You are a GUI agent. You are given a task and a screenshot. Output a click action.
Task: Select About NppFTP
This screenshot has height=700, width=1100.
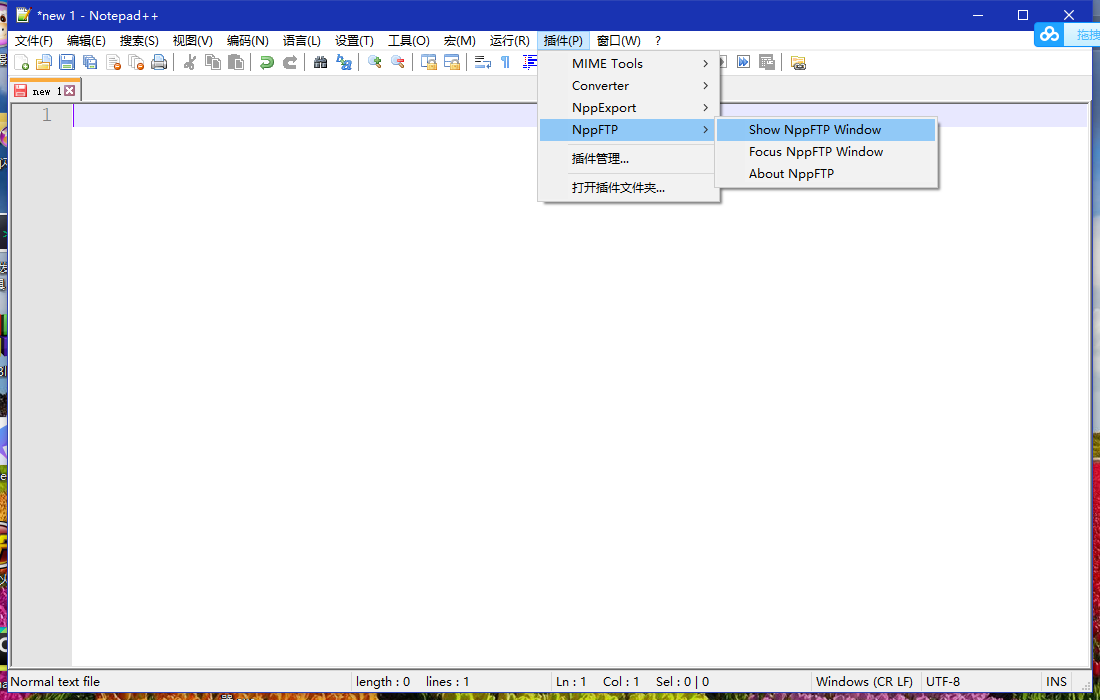(791, 173)
